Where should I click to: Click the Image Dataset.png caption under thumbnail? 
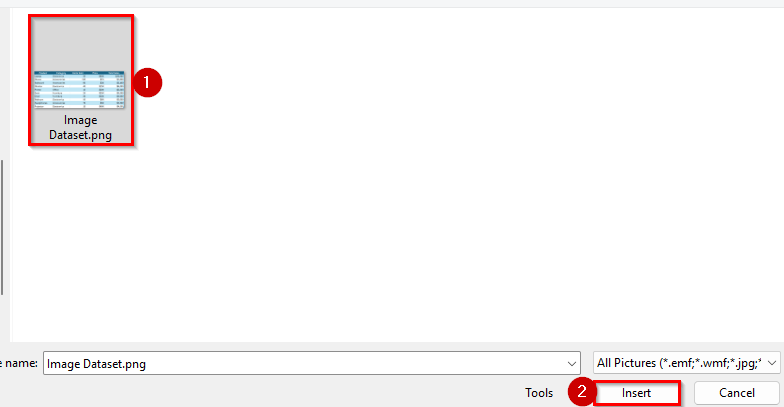[x=80, y=128]
